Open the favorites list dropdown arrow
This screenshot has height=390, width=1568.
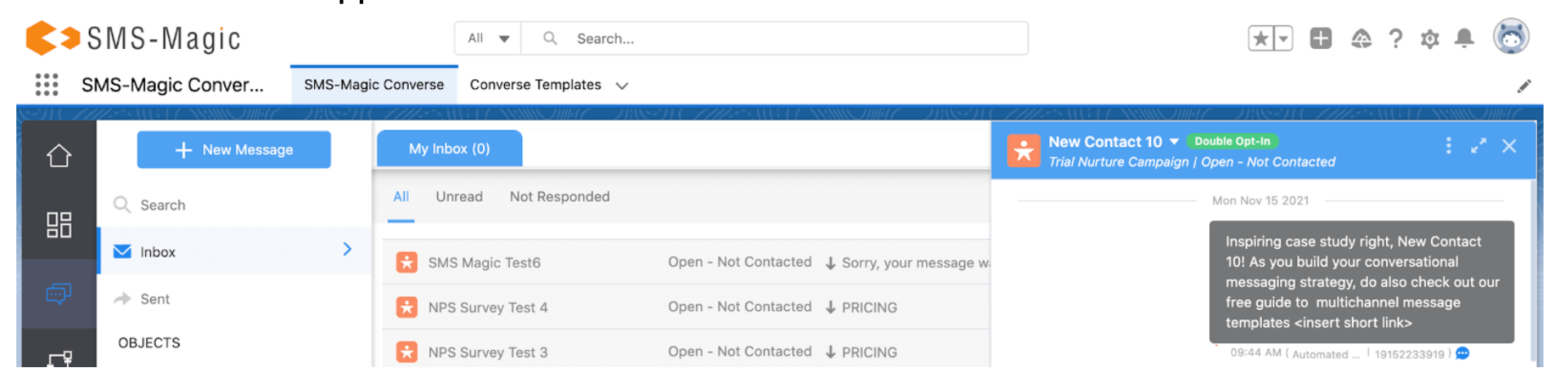coord(1283,38)
